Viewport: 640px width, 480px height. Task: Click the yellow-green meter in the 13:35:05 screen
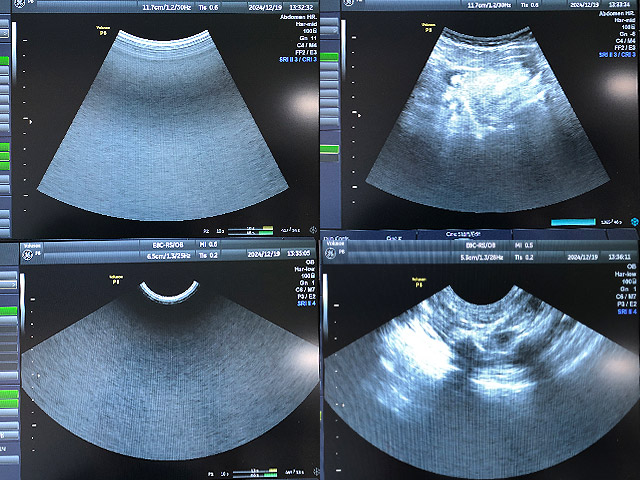pos(254,473)
